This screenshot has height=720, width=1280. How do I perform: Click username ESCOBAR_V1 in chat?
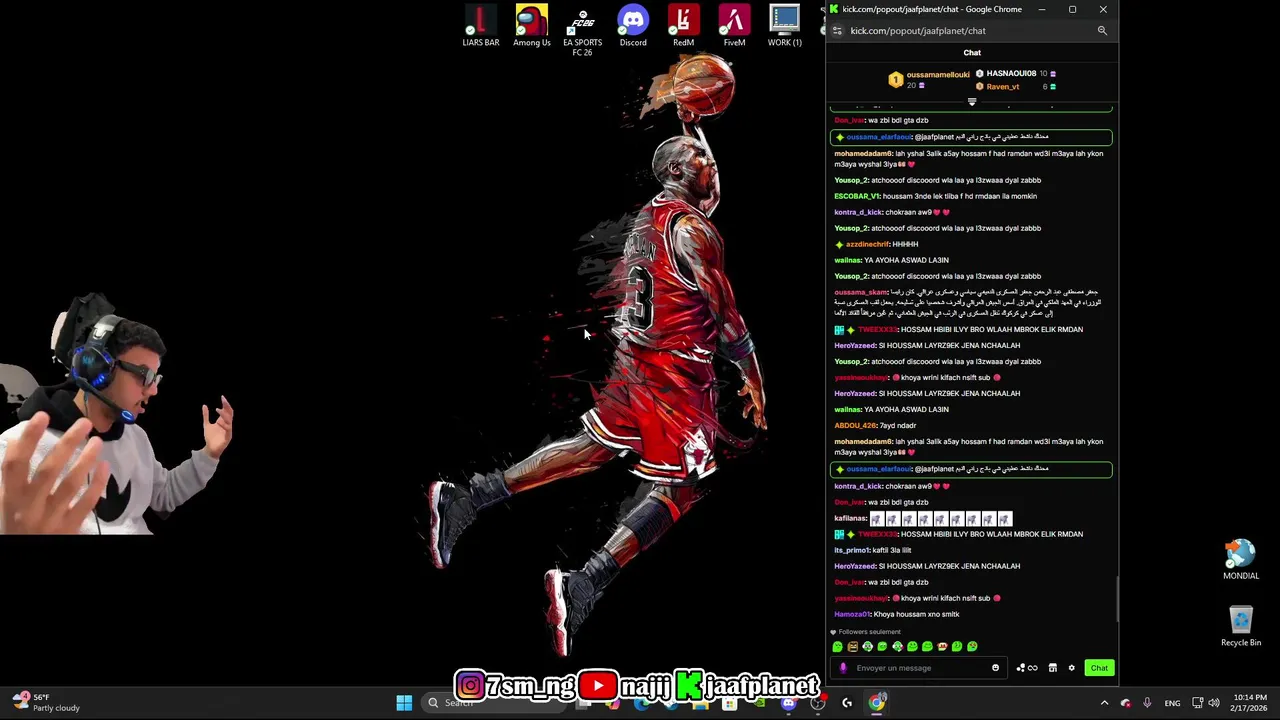point(857,196)
